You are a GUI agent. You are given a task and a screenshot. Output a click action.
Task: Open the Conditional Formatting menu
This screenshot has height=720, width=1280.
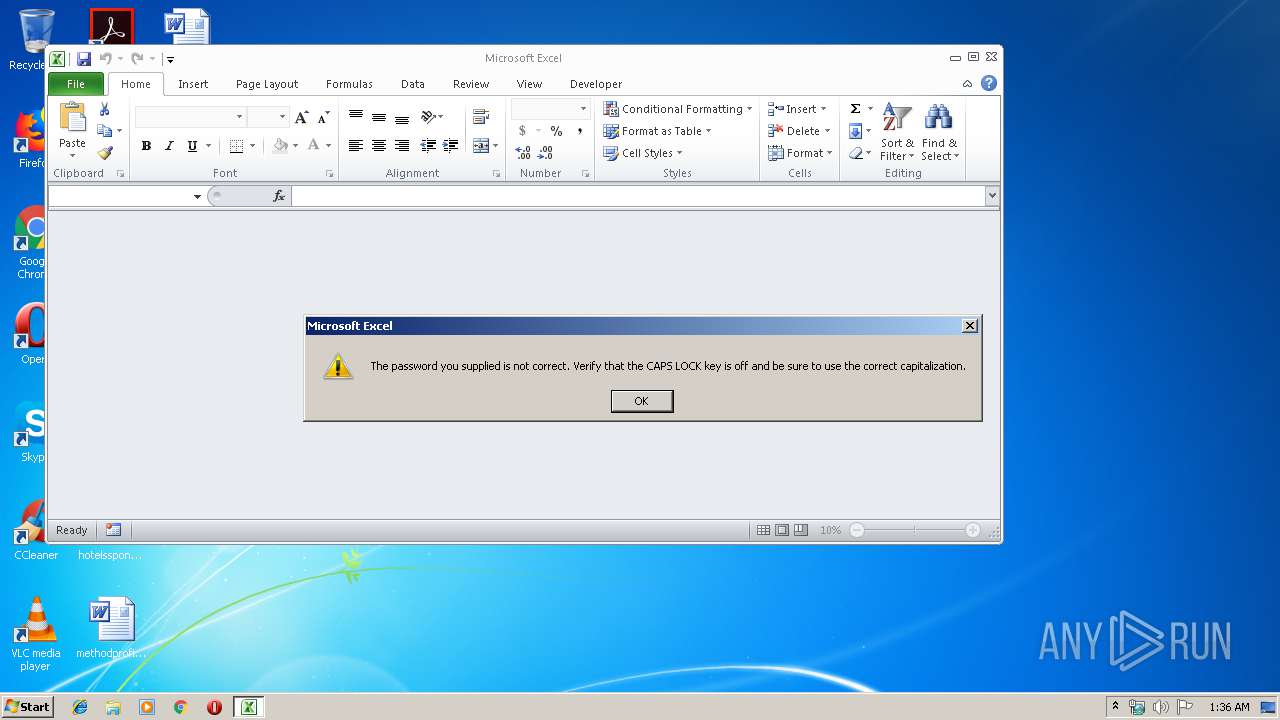tap(677, 109)
